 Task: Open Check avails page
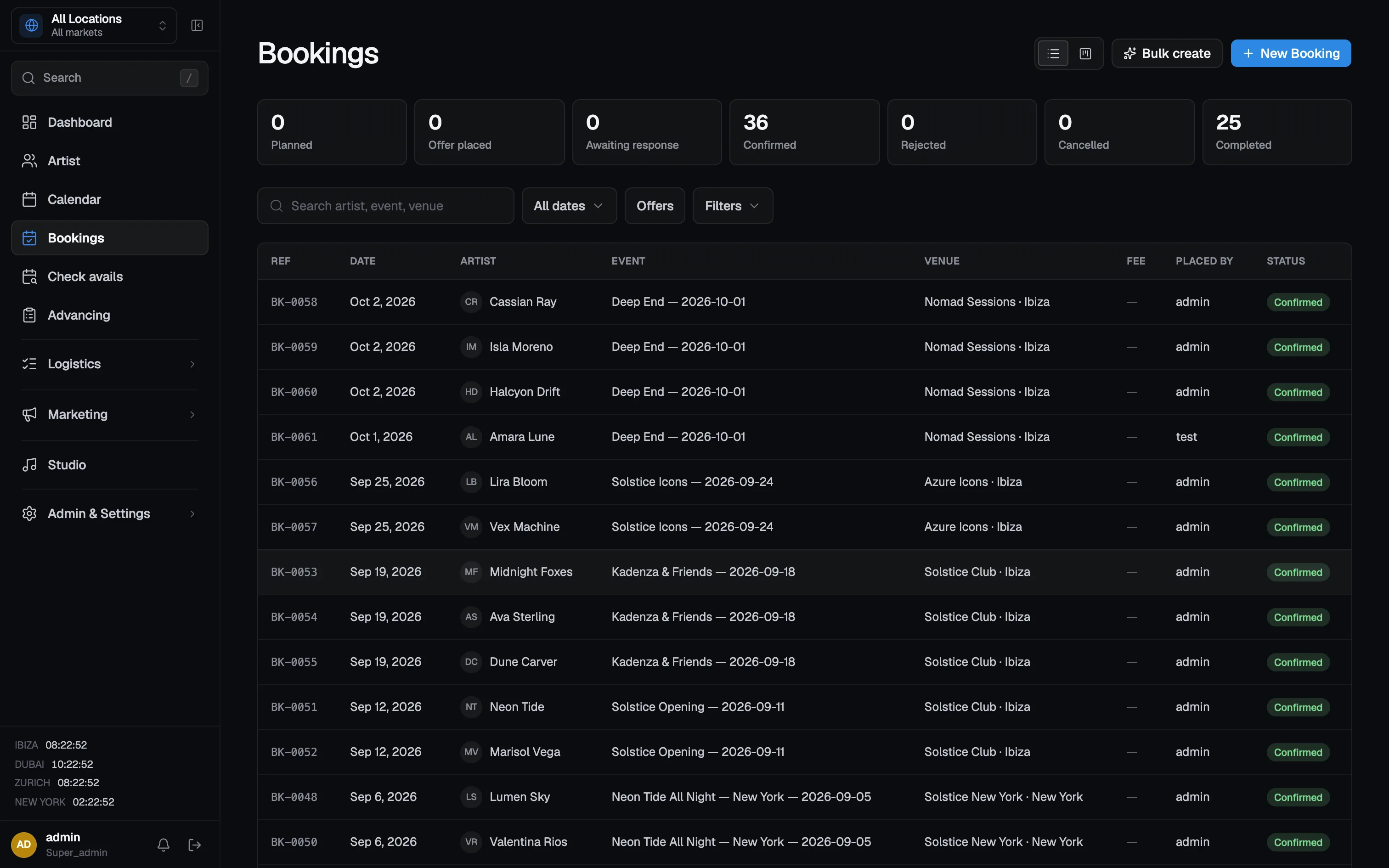tap(110, 276)
